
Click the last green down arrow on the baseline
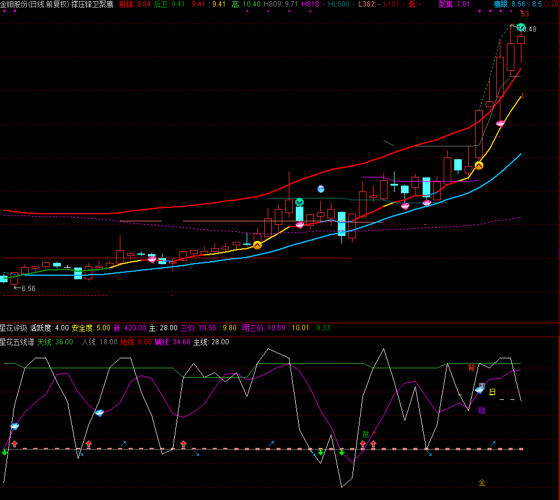(342, 452)
